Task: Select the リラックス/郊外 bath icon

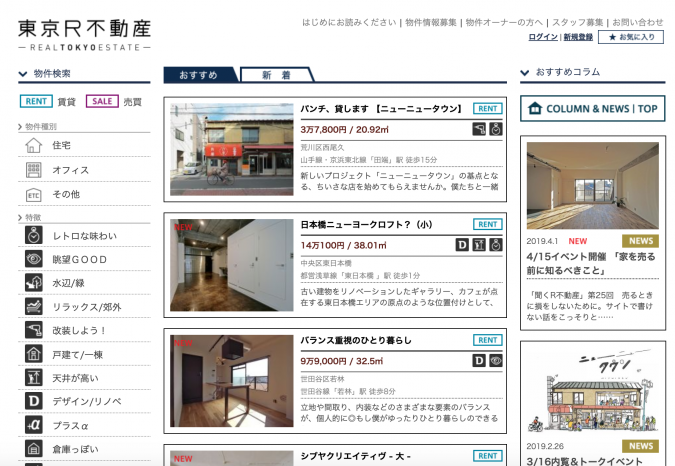Action: (34, 306)
